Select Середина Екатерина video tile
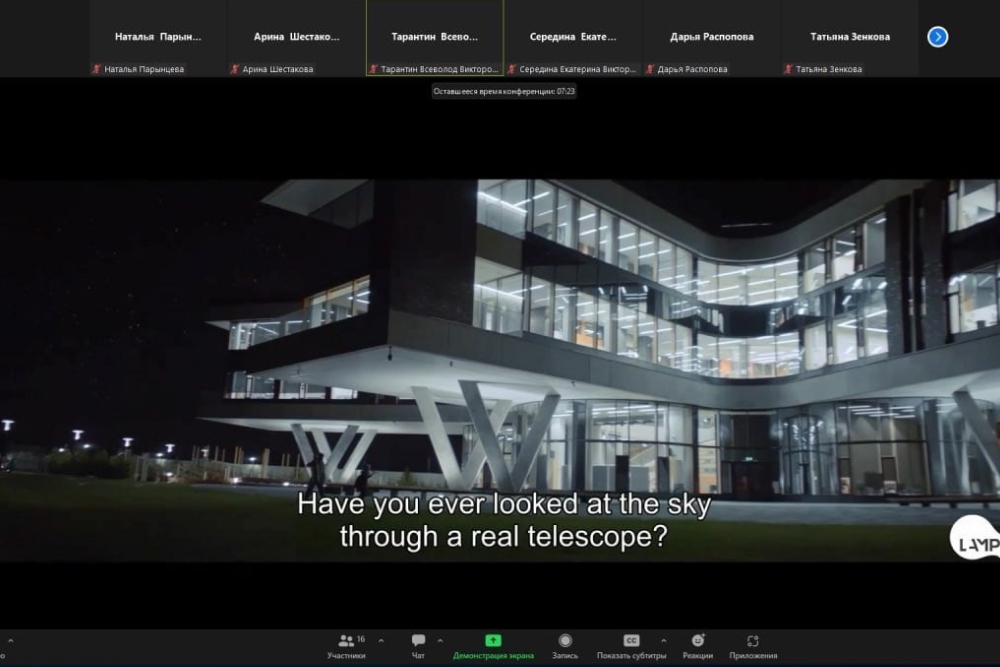1000x667 pixels. click(x=573, y=37)
